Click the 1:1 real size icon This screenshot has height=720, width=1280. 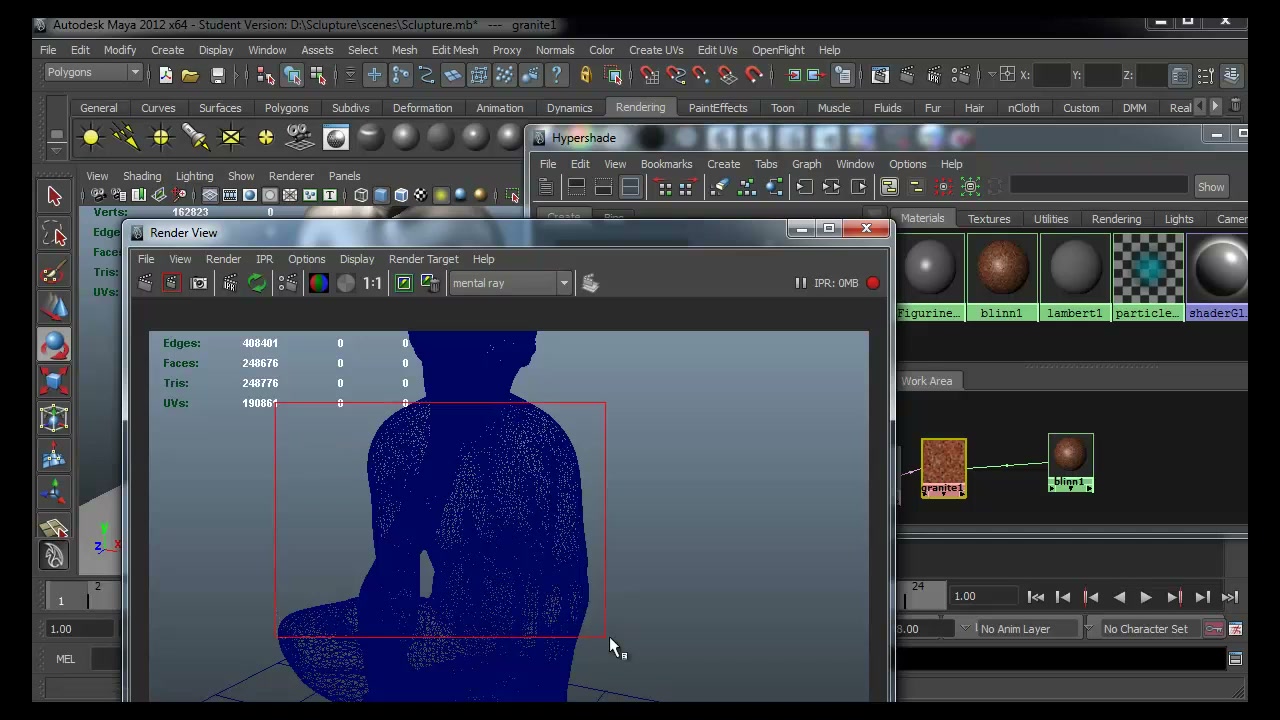coord(372,284)
